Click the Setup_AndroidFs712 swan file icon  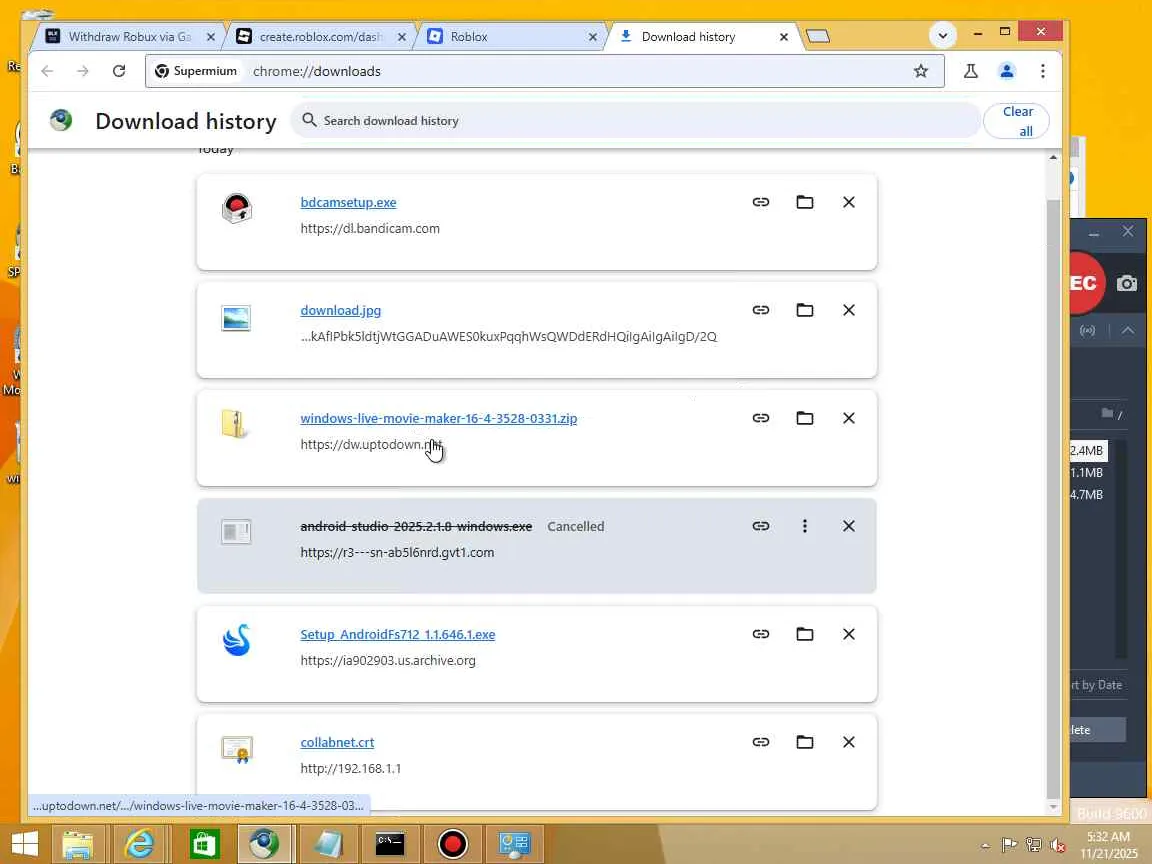(x=237, y=640)
